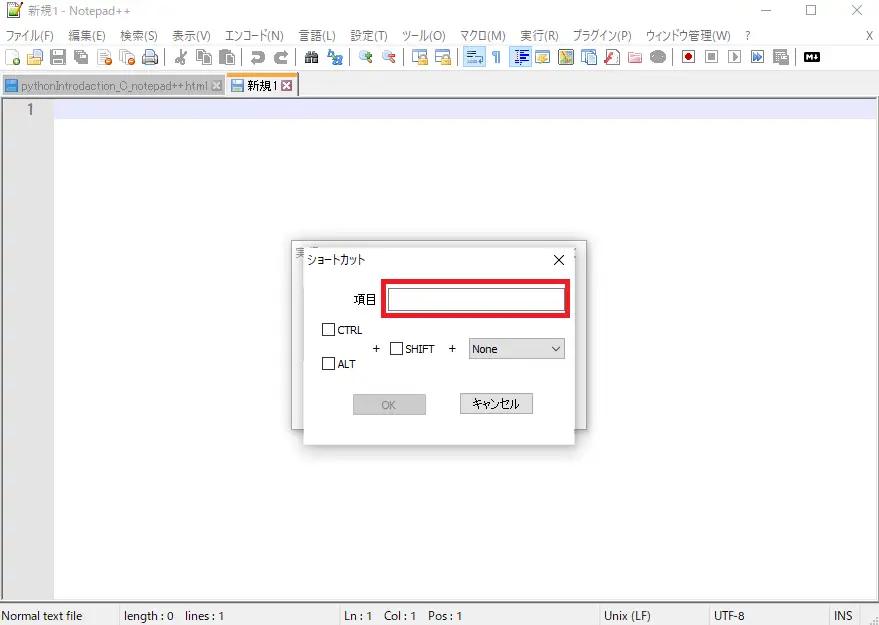Open the ウィンドウ管理(W) menu
Screen dimensions: 879x625
[688, 36]
